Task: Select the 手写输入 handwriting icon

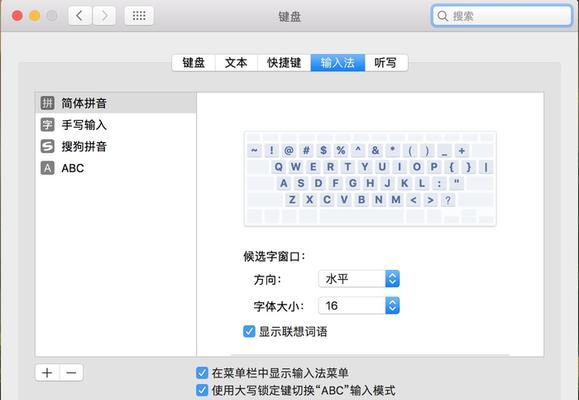Action: tap(47, 124)
